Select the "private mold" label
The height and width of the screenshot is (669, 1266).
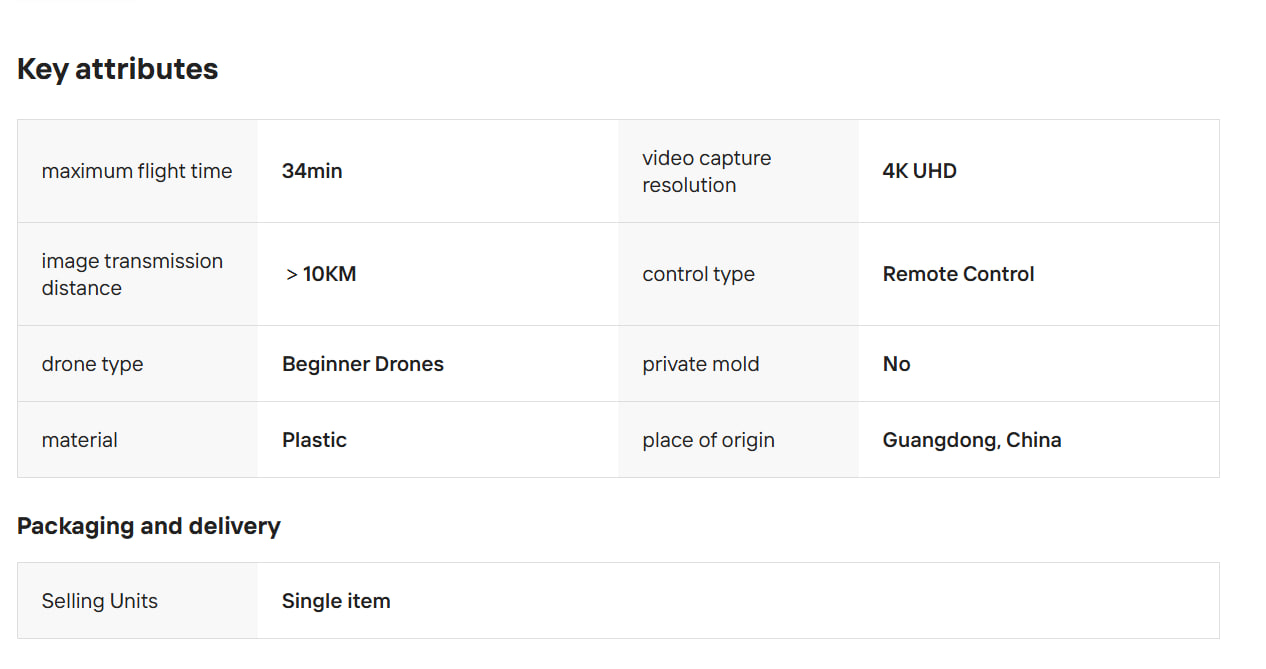[x=700, y=364]
